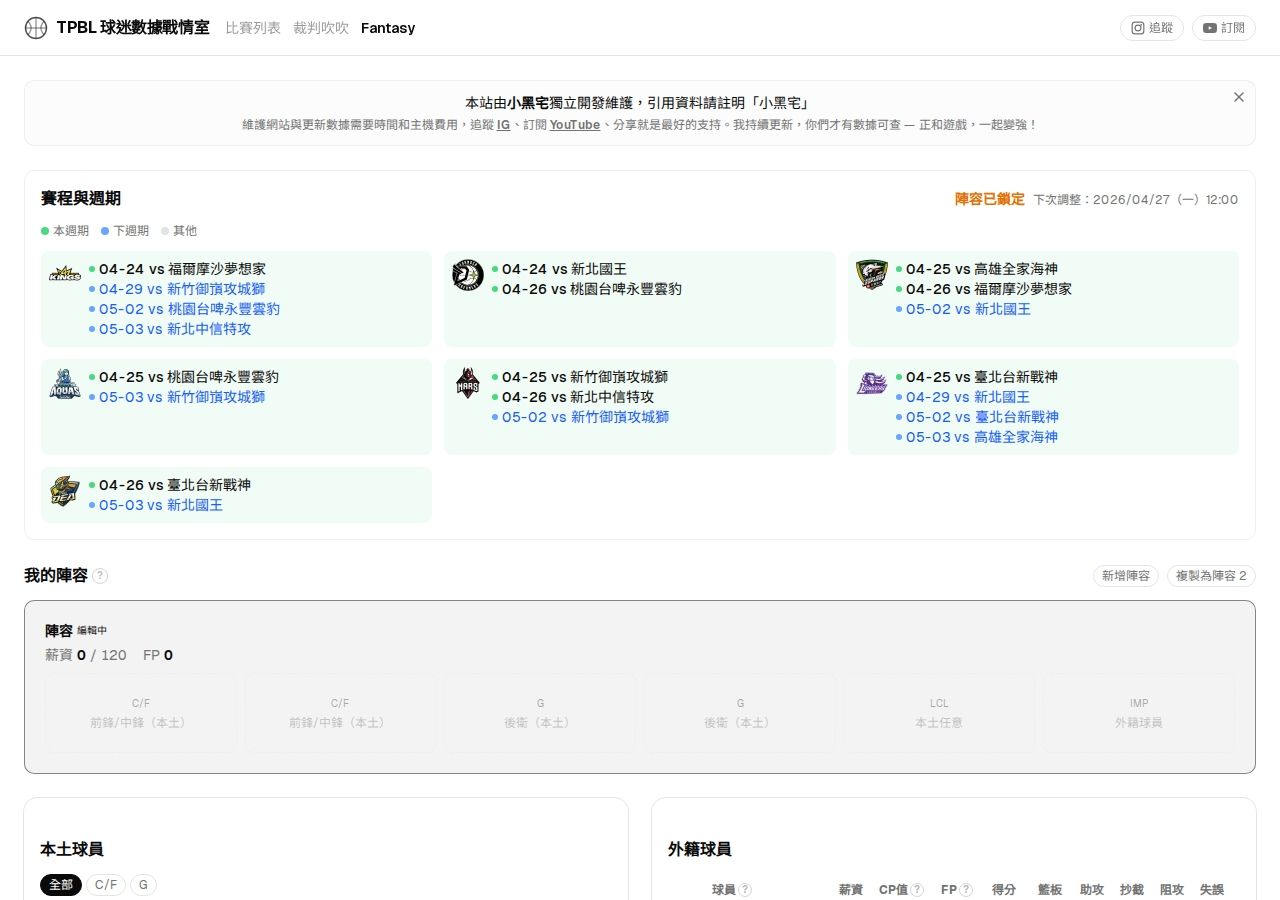Toggle the 其他 legend filter

[181, 231]
